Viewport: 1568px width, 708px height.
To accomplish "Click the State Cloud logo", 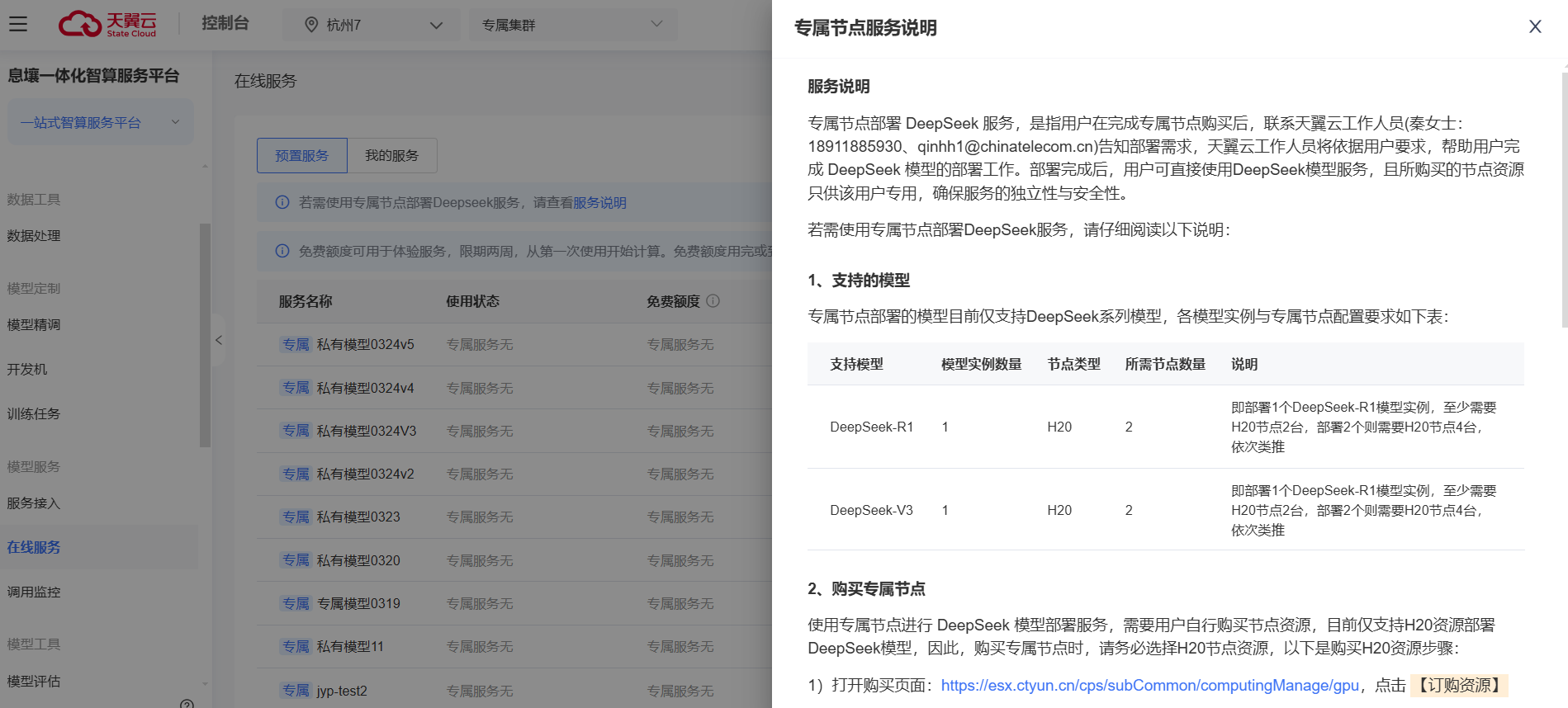I will pos(107,24).
